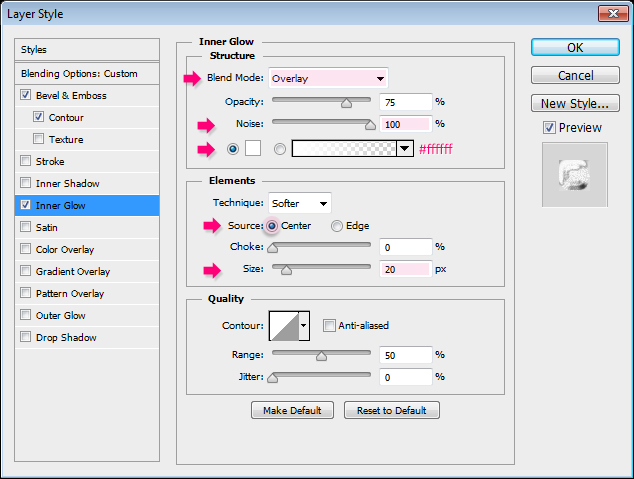Click the OK button
Screen dimensions: 634x479
tap(575, 47)
